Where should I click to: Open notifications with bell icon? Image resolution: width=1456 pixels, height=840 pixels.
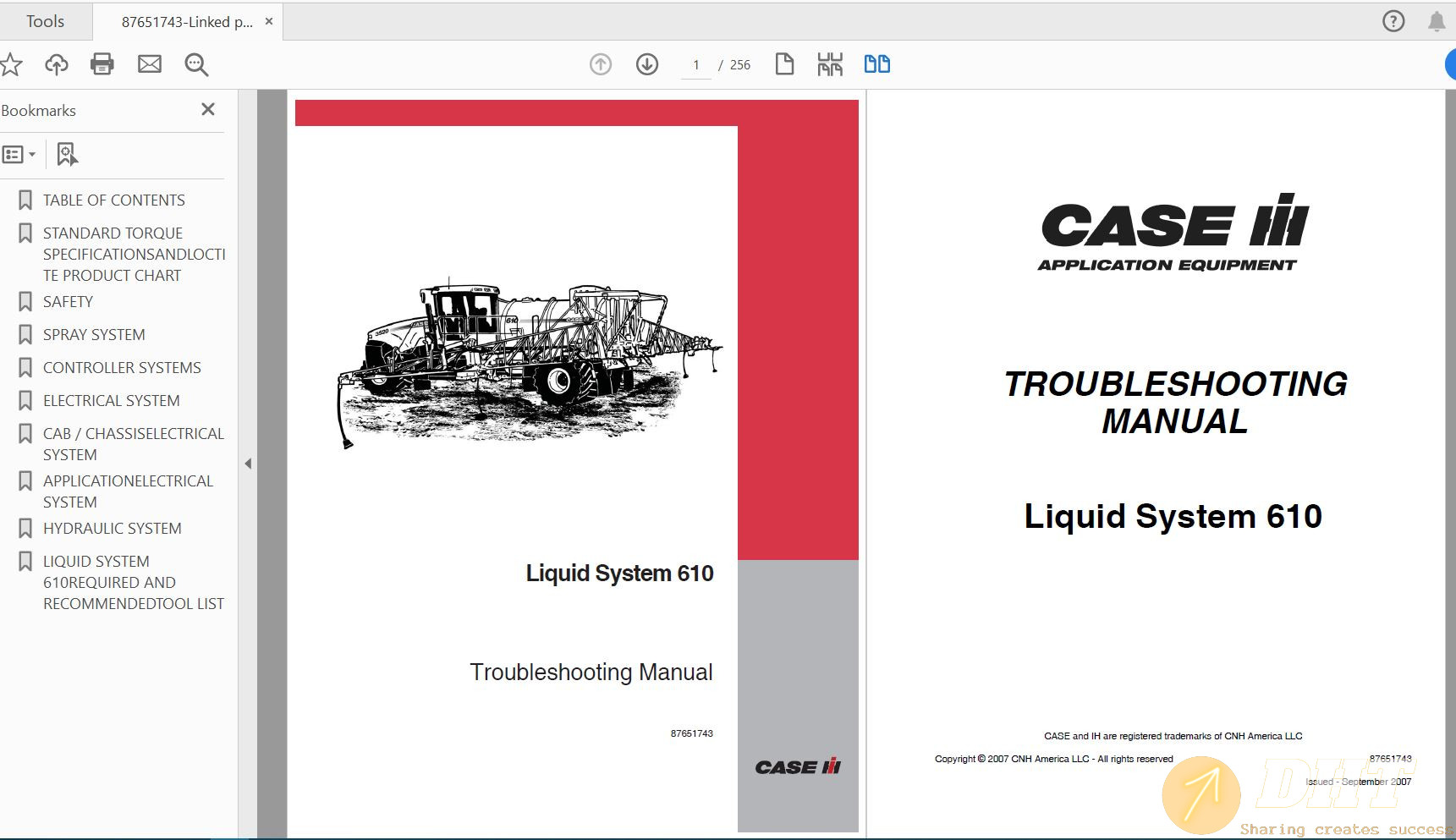pyautogui.click(x=1436, y=21)
